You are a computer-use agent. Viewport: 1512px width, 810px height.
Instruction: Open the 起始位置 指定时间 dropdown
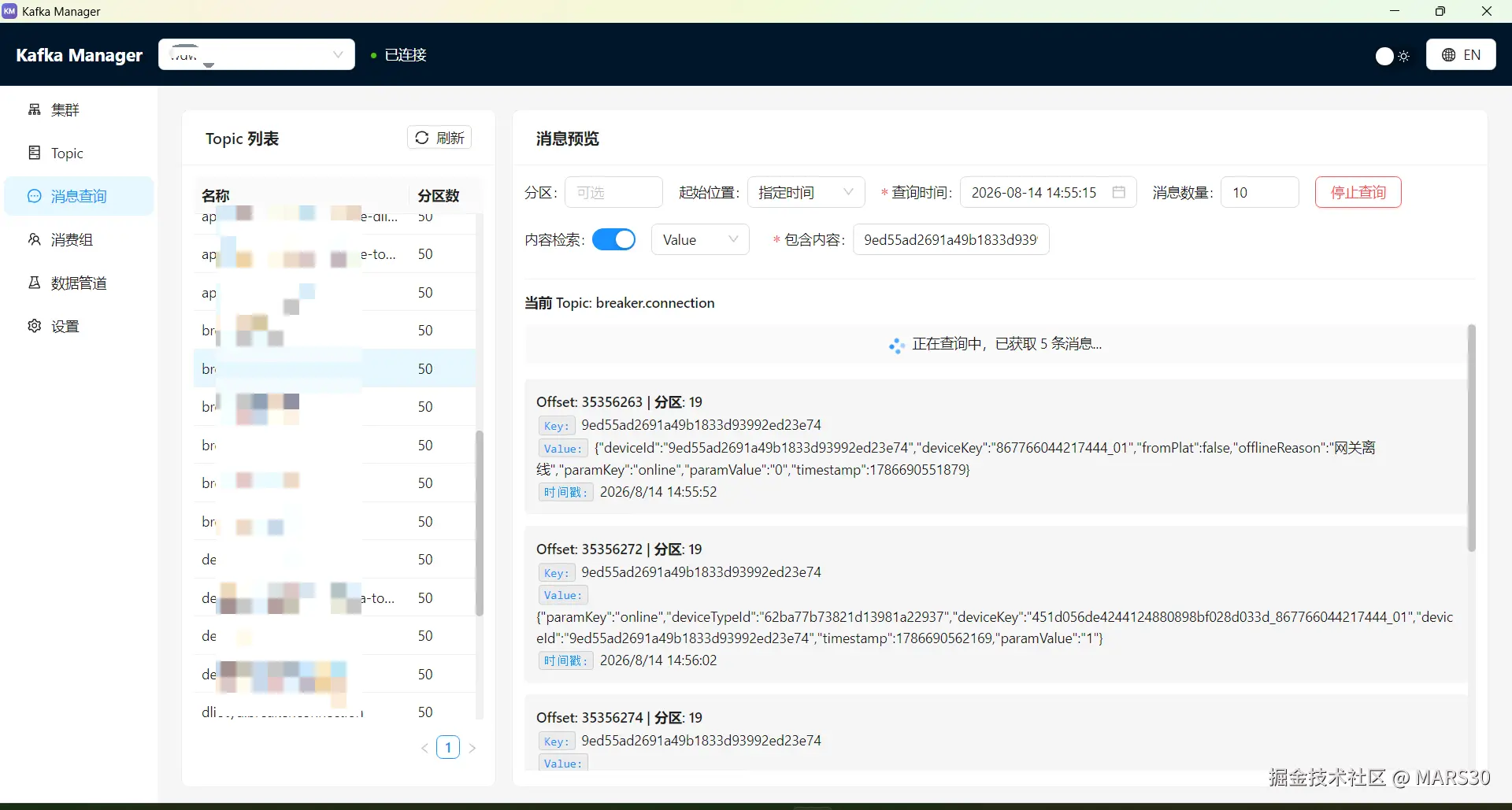806,192
